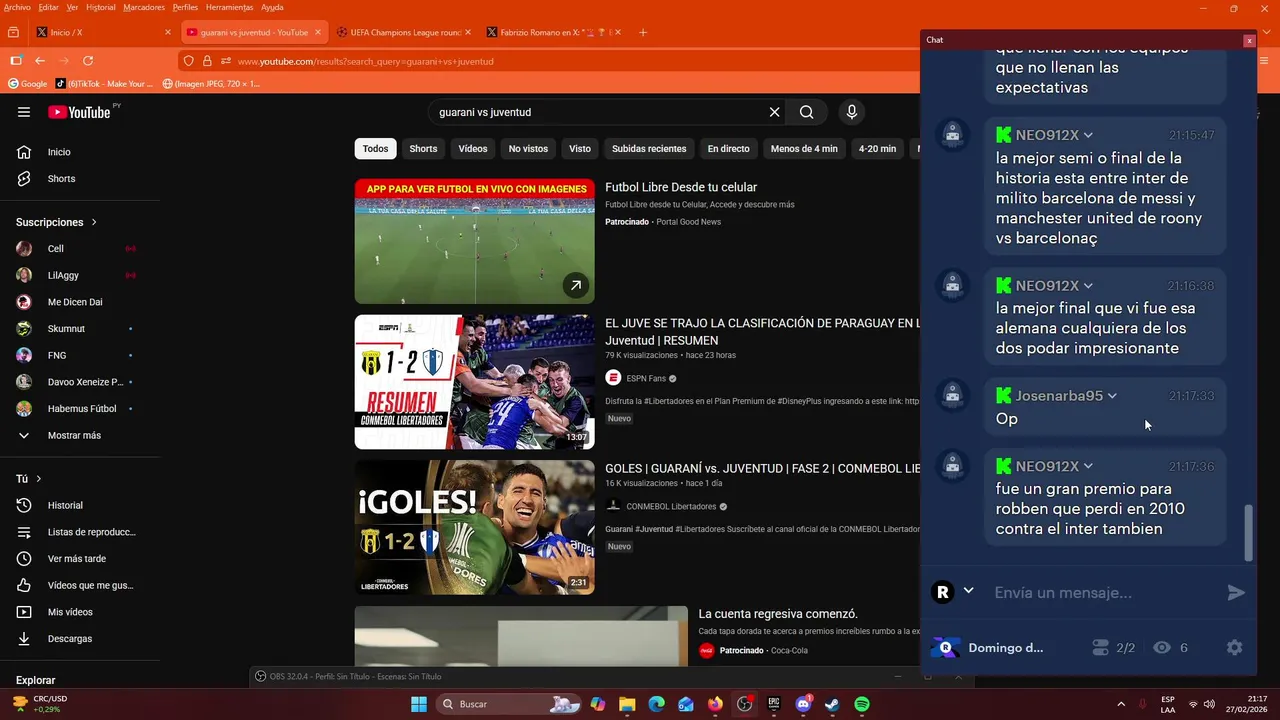Click the site padlock icon
Image resolution: width=1280 pixels, height=720 pixels.
207,61
